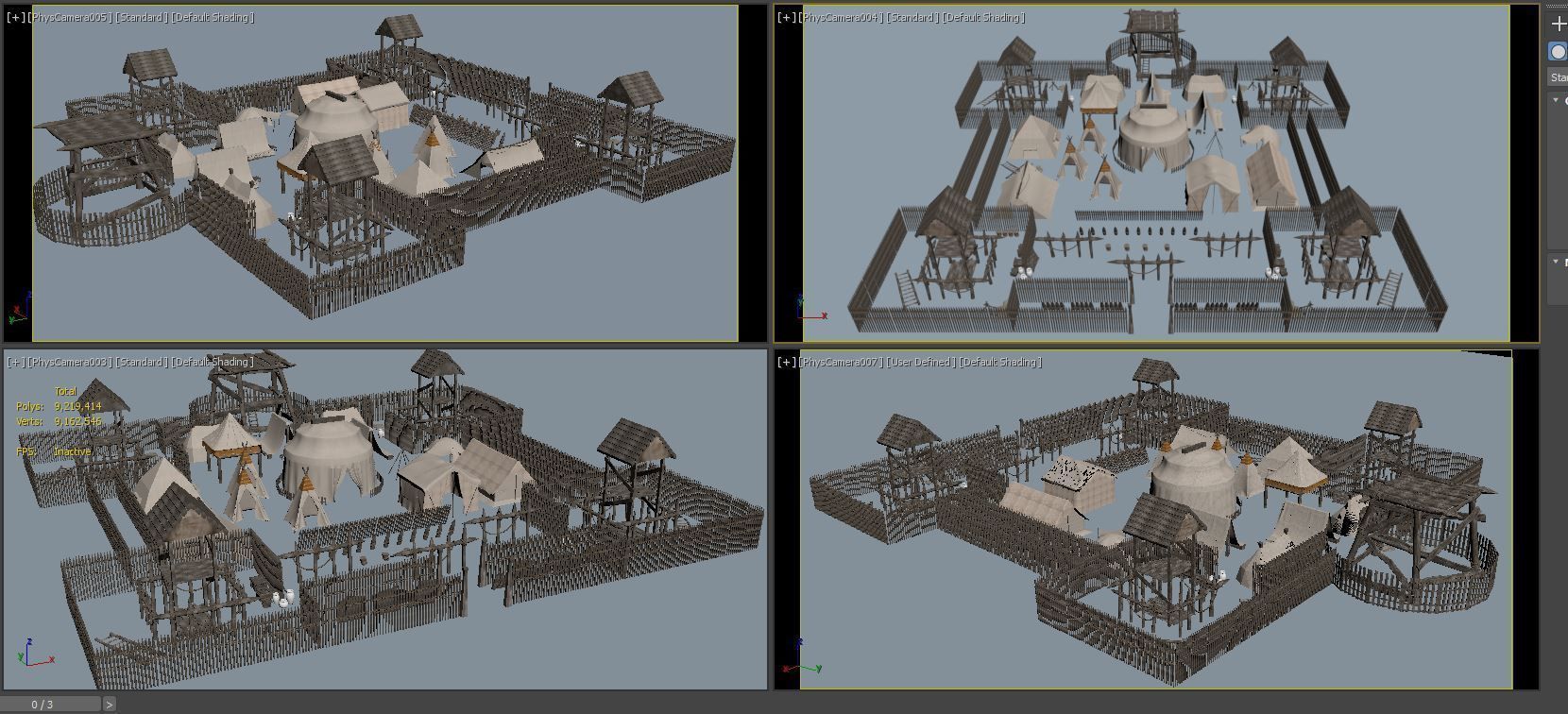Click the FPS Inactive statistic text
1568x714 pixels.
[54, 451]
